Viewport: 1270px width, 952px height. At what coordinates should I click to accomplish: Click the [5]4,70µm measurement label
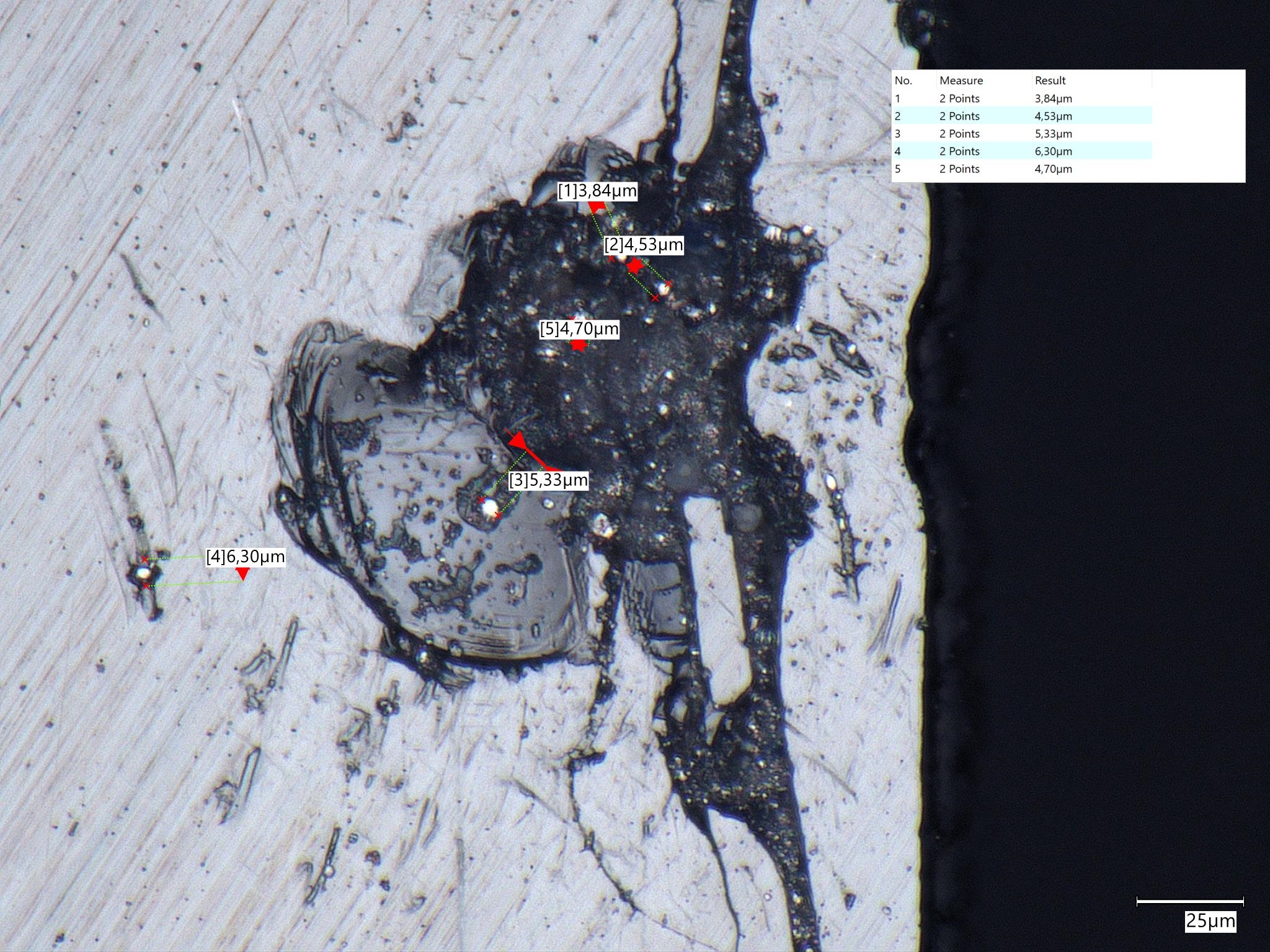click(x=579, y=328)
